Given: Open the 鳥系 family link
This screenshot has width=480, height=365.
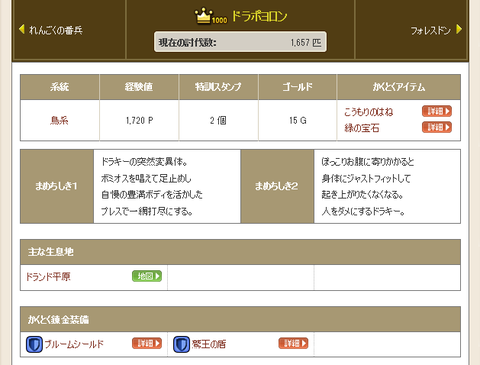Looking at the screenshot, I should tap(59, 120).
